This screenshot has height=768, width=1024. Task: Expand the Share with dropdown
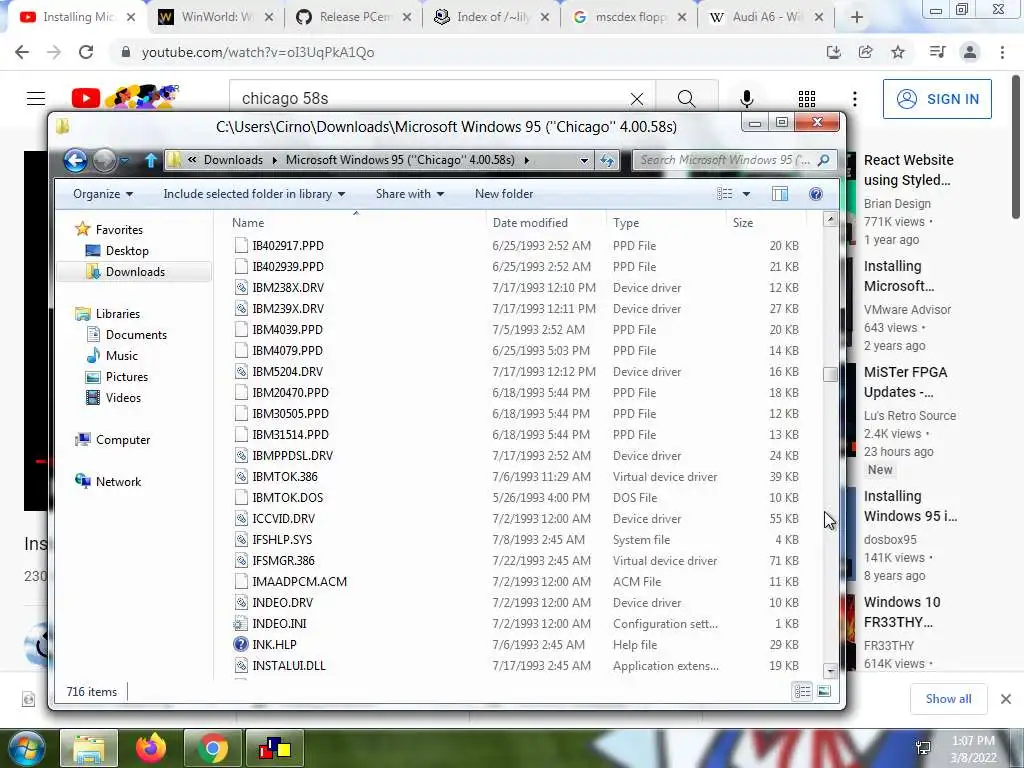point(409,194)
